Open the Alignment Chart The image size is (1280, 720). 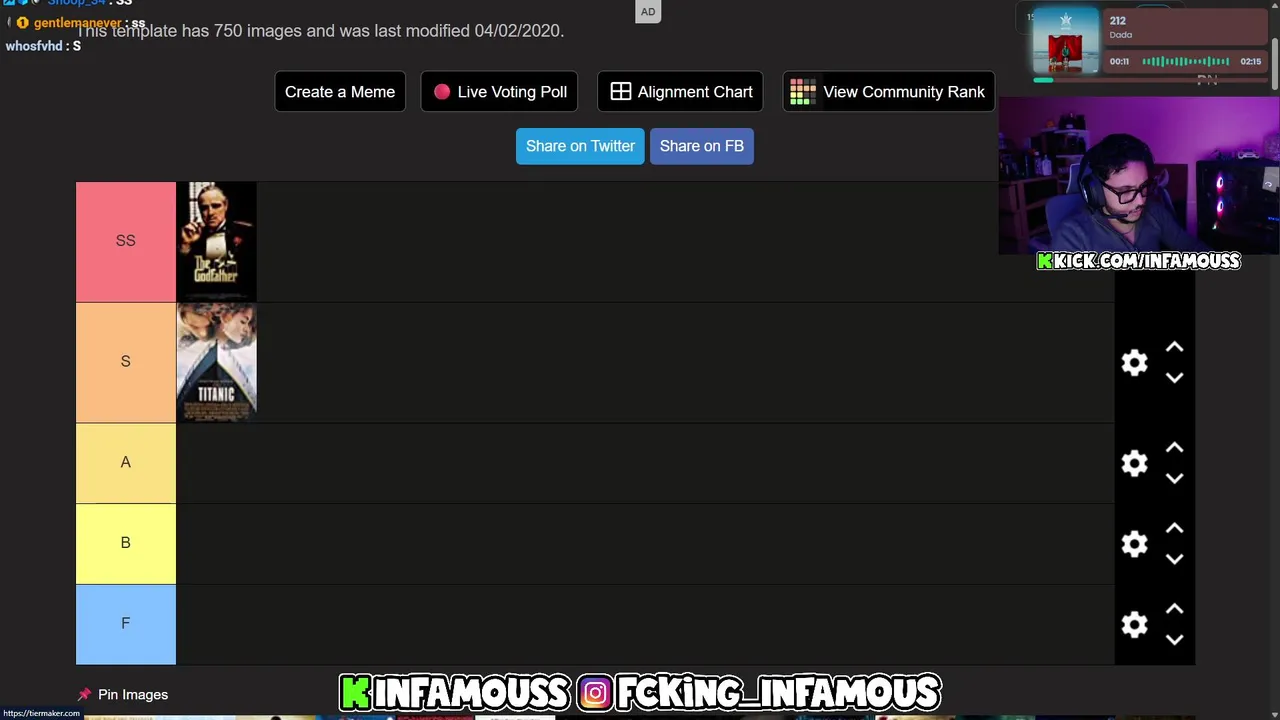click(x=680, y=92)
